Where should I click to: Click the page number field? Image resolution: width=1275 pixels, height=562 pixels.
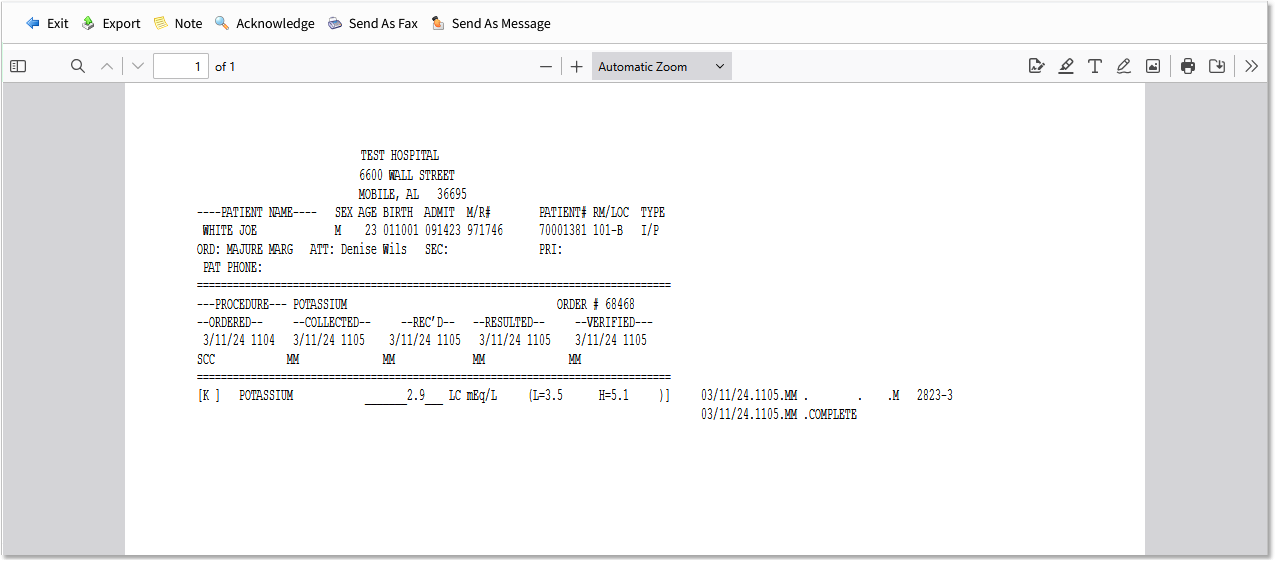click(181, 66)
